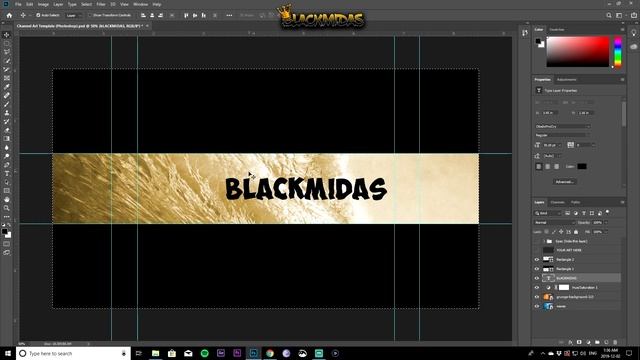
Task: Open the Auto-Select Layer dropdown
Action: click(x=74, y=15)
